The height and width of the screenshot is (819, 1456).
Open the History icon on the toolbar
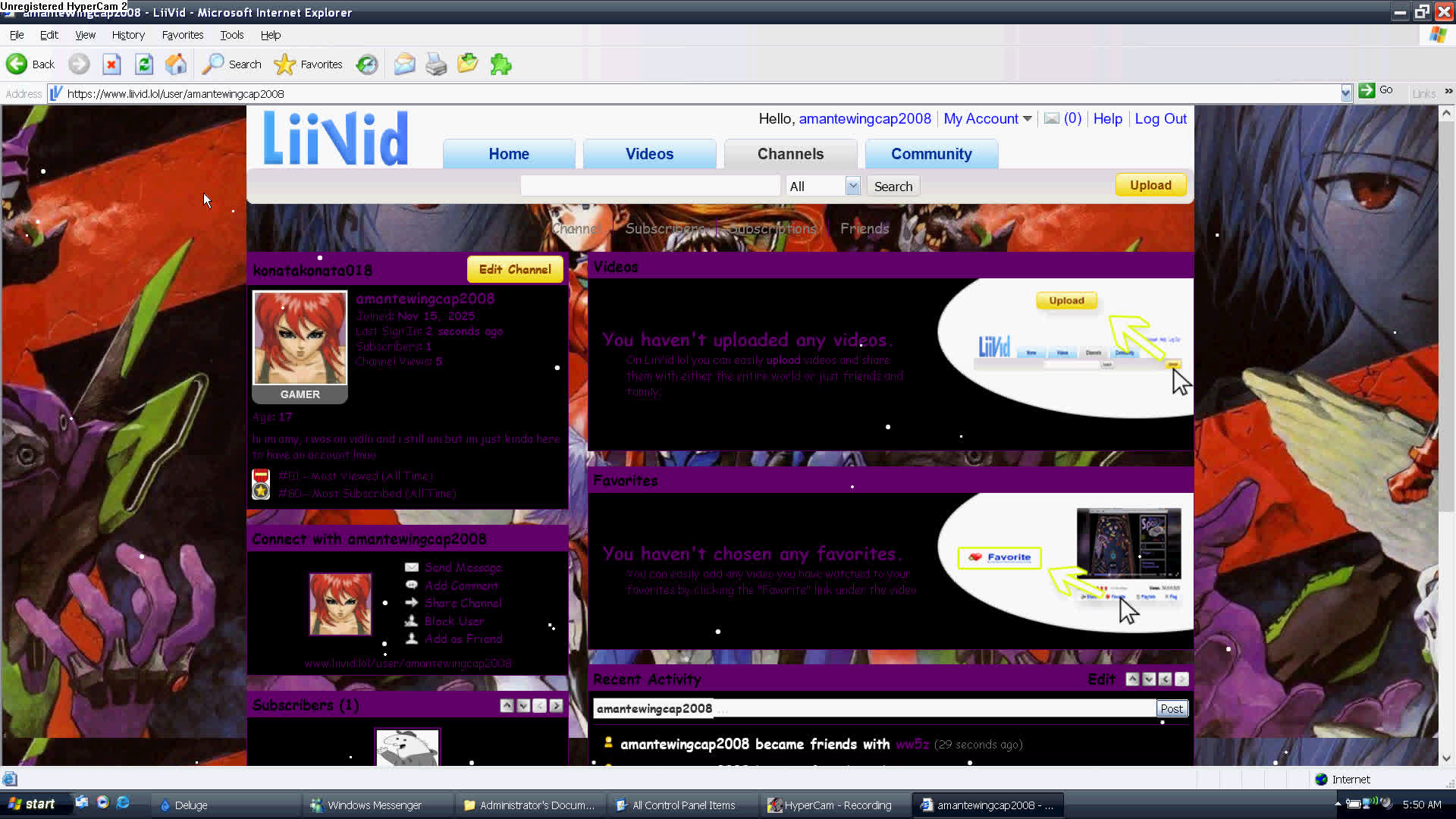point(367,64)
